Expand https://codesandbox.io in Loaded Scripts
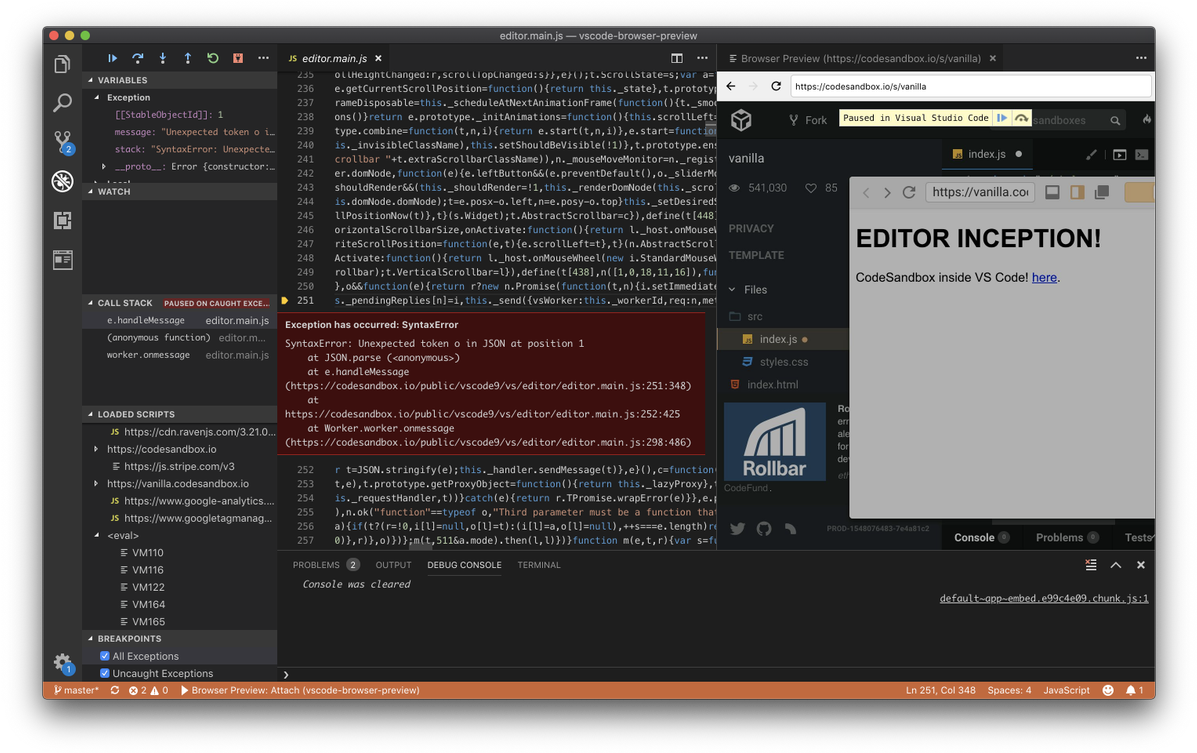Viewport: 1197px width, 753px height. click(x=96, y=449)
